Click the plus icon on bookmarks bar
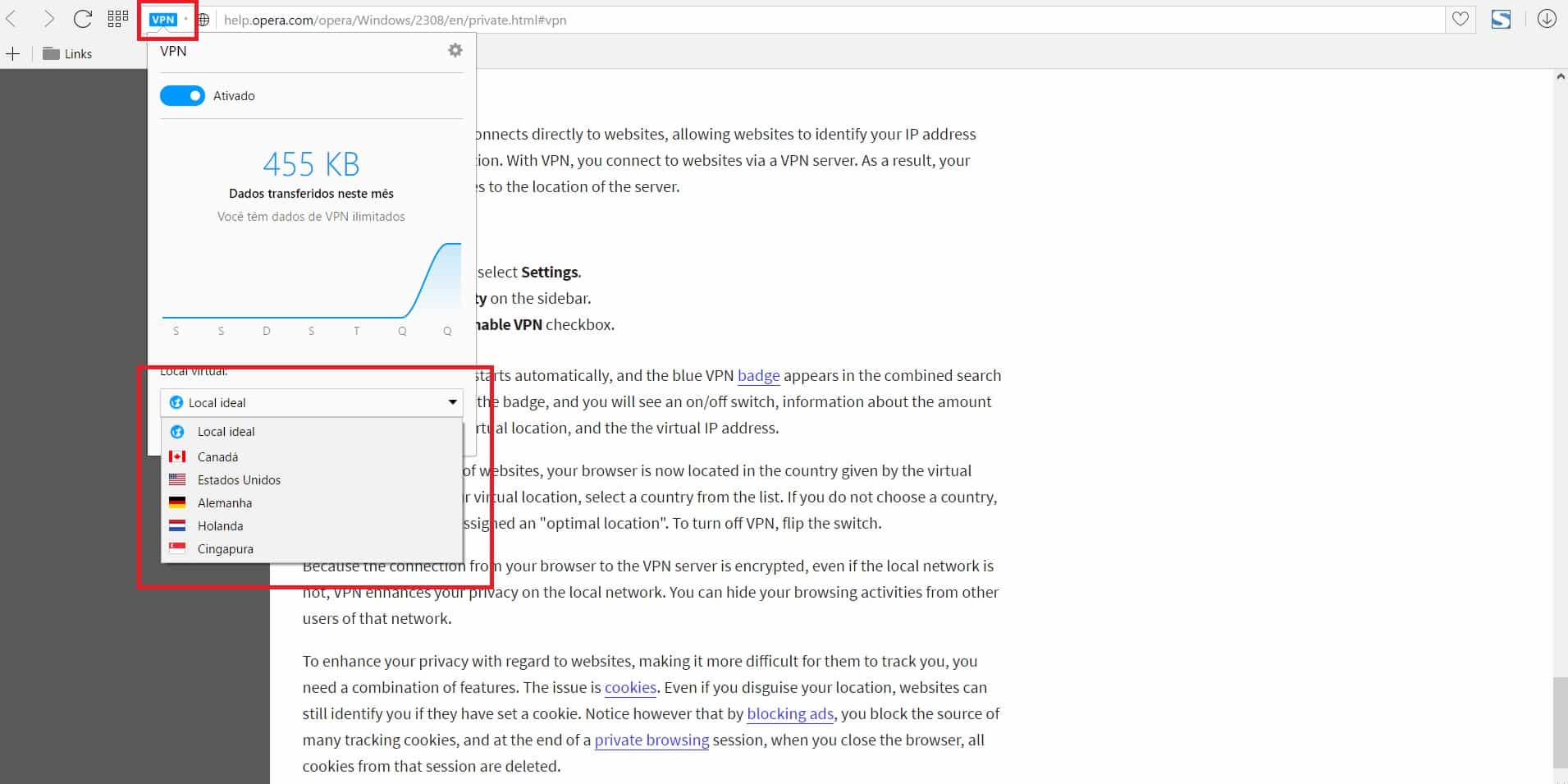The width and height of the screenshot is (1568, 784). tap(12, 54)
